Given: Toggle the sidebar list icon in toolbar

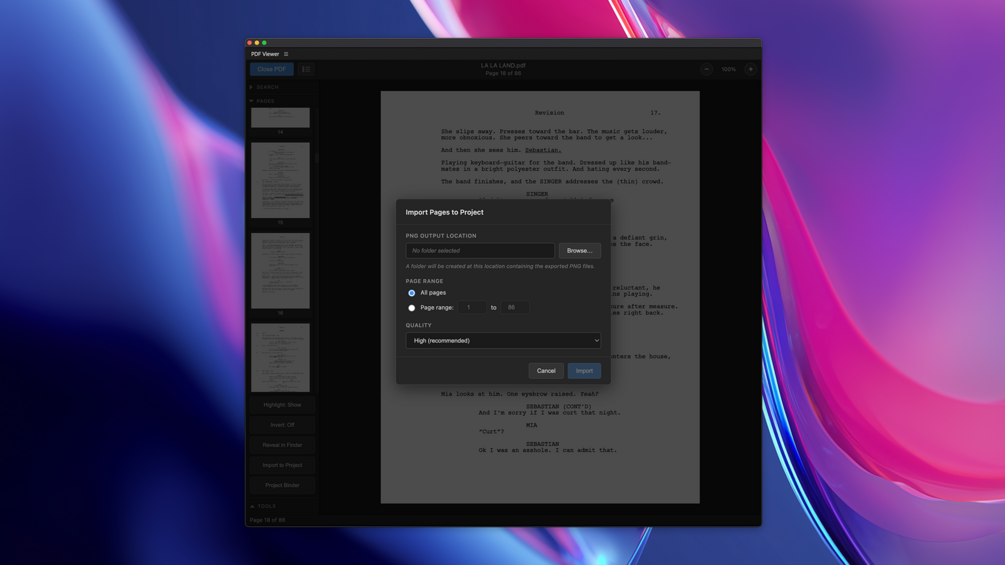Looking at the screenshot, I should point(306,69).
